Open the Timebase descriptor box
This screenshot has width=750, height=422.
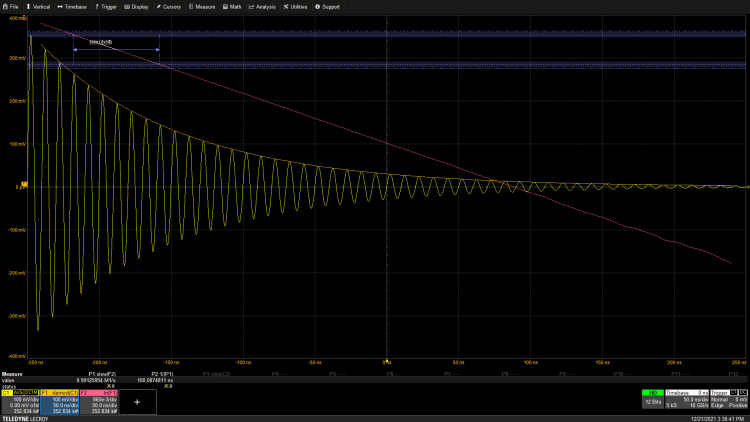(x=687, y=399)
